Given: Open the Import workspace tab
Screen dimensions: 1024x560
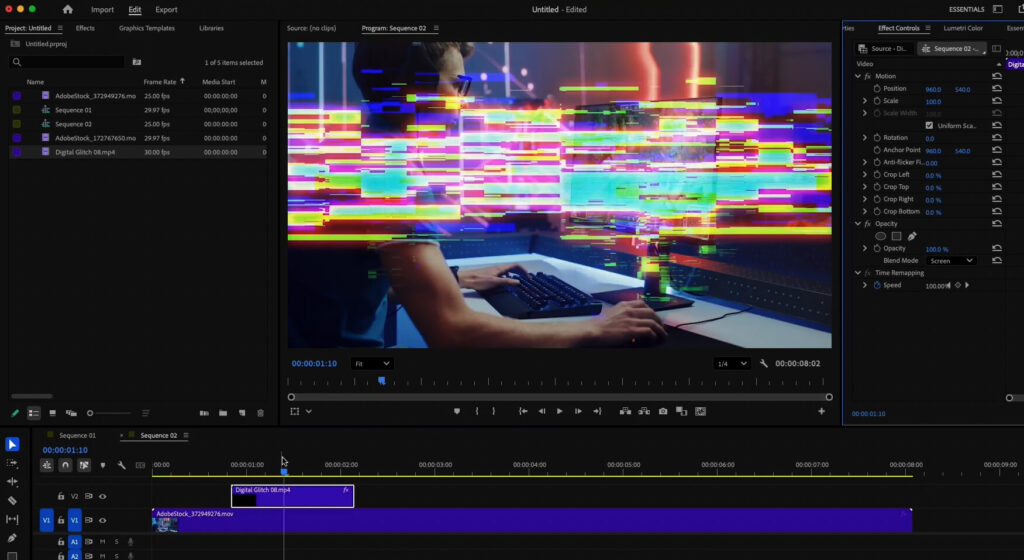Looking at the screenshot, I should click(103, 10).
